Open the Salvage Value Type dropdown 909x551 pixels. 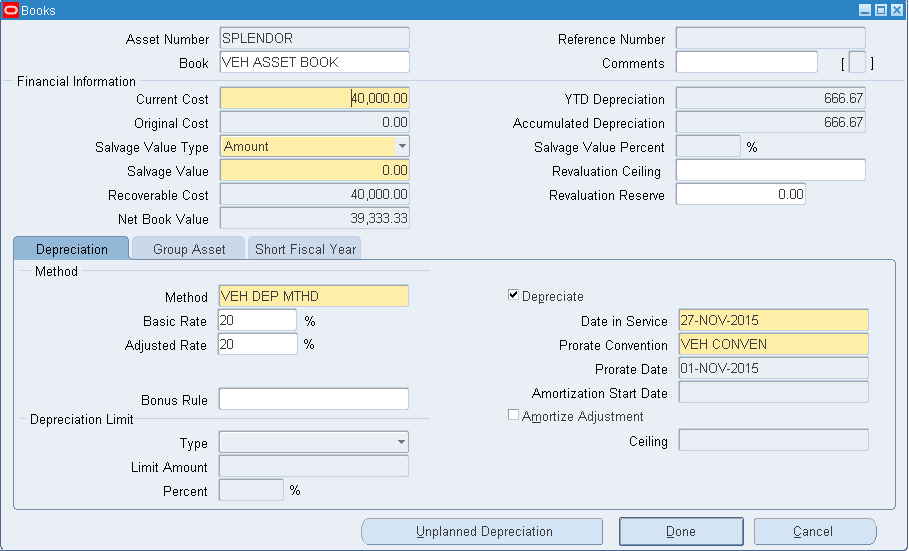click(x=402, y=146)
